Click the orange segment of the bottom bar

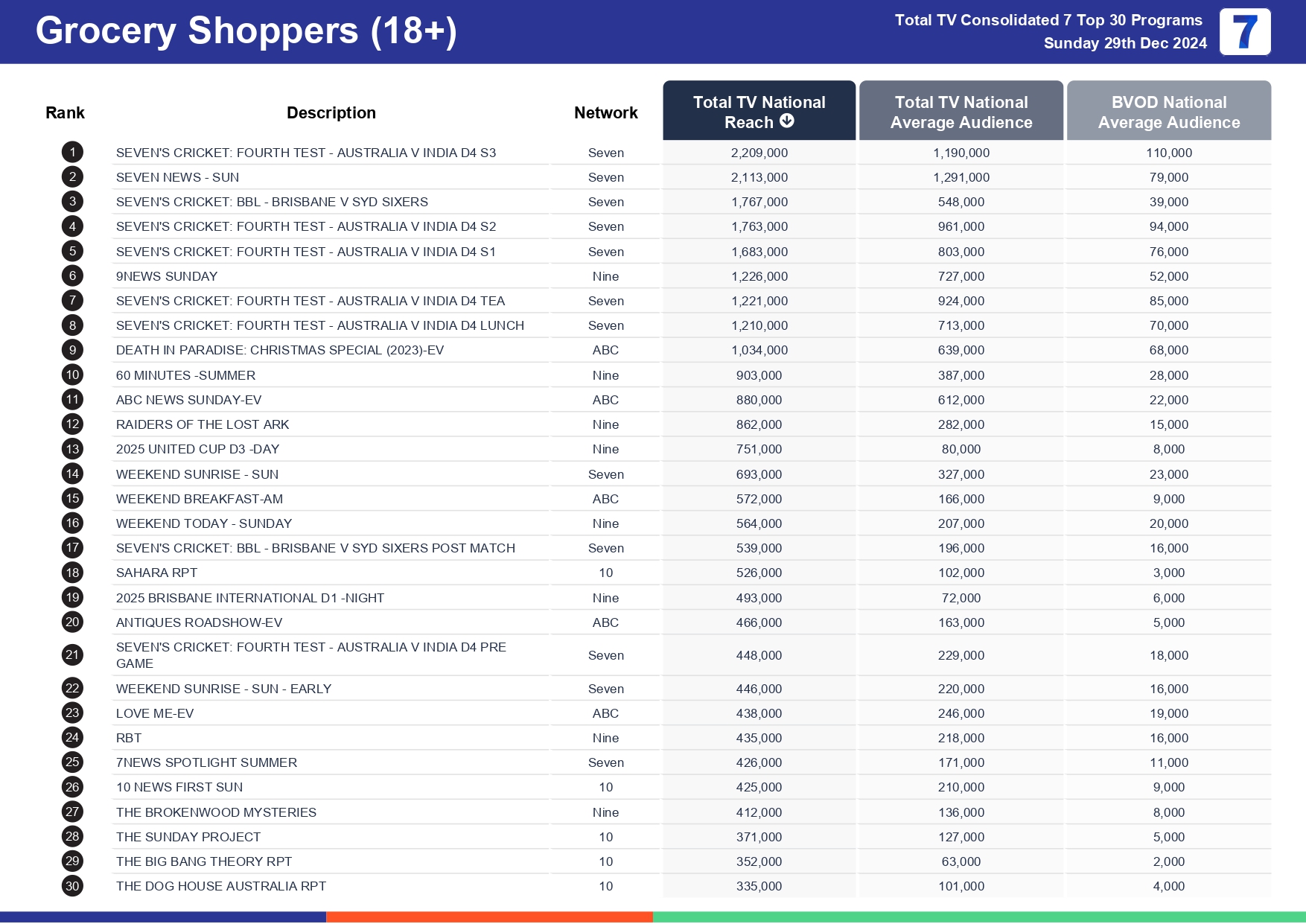pyautogui.click(x=489, y=917)
